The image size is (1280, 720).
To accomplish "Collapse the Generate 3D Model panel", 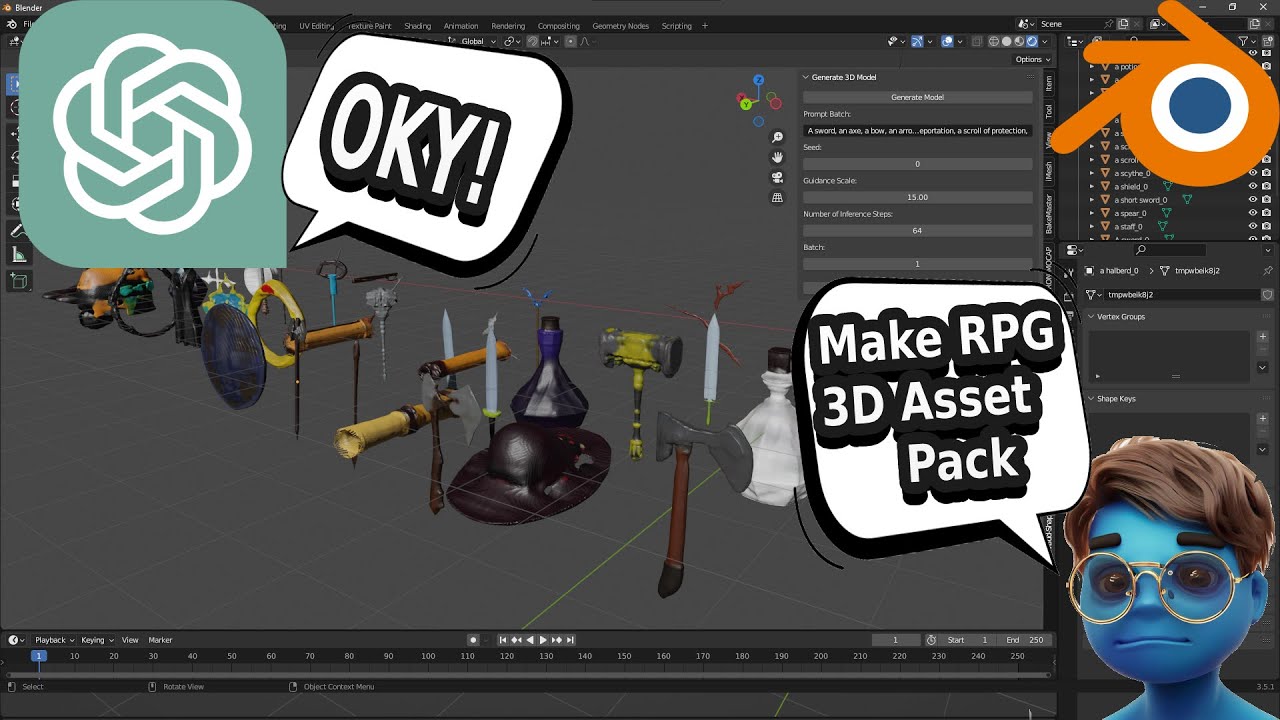I will click(x=806, y=77).
